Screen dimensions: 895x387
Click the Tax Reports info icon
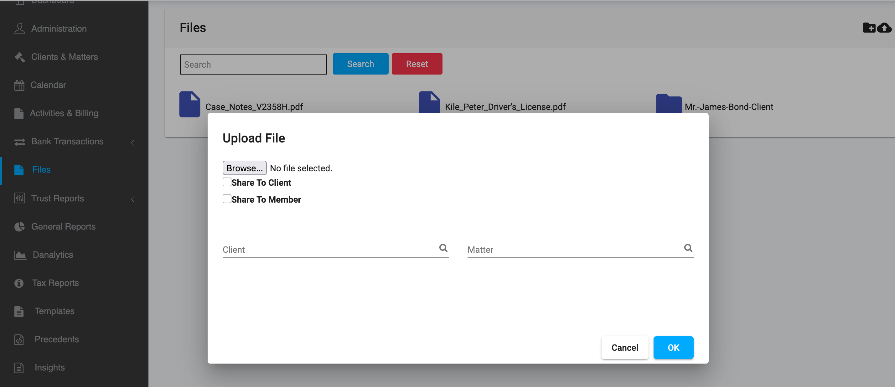click(x=19, y=283)
